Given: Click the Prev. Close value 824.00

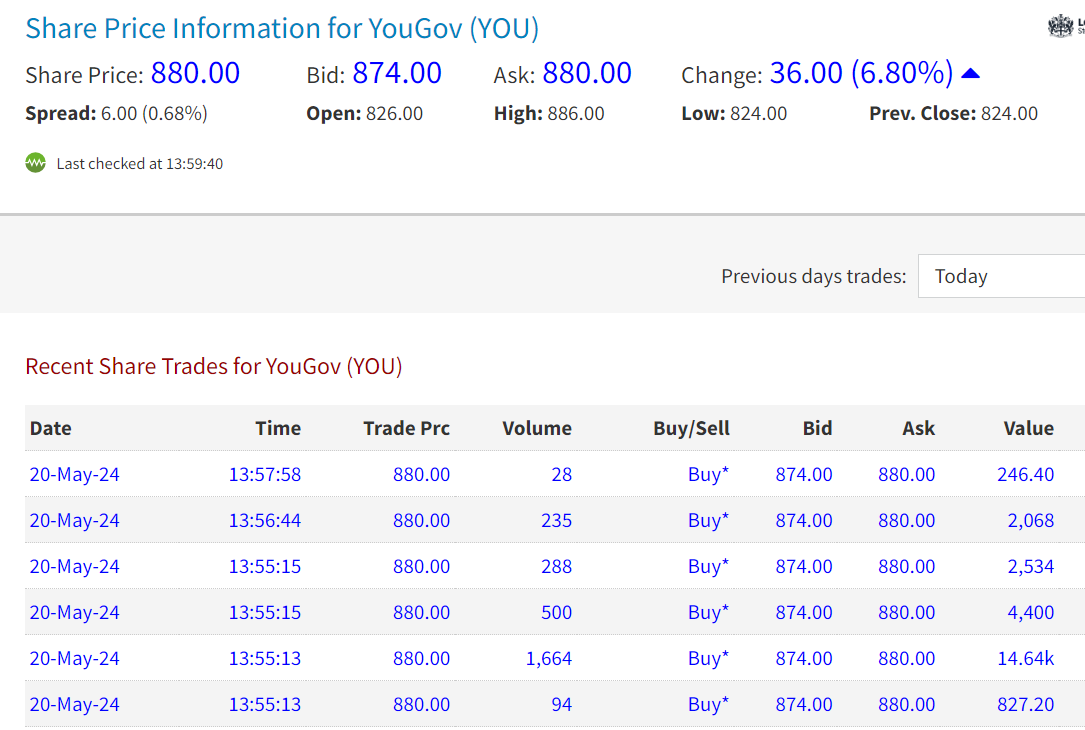Looking at the screenshot, I should (1010, 113).
